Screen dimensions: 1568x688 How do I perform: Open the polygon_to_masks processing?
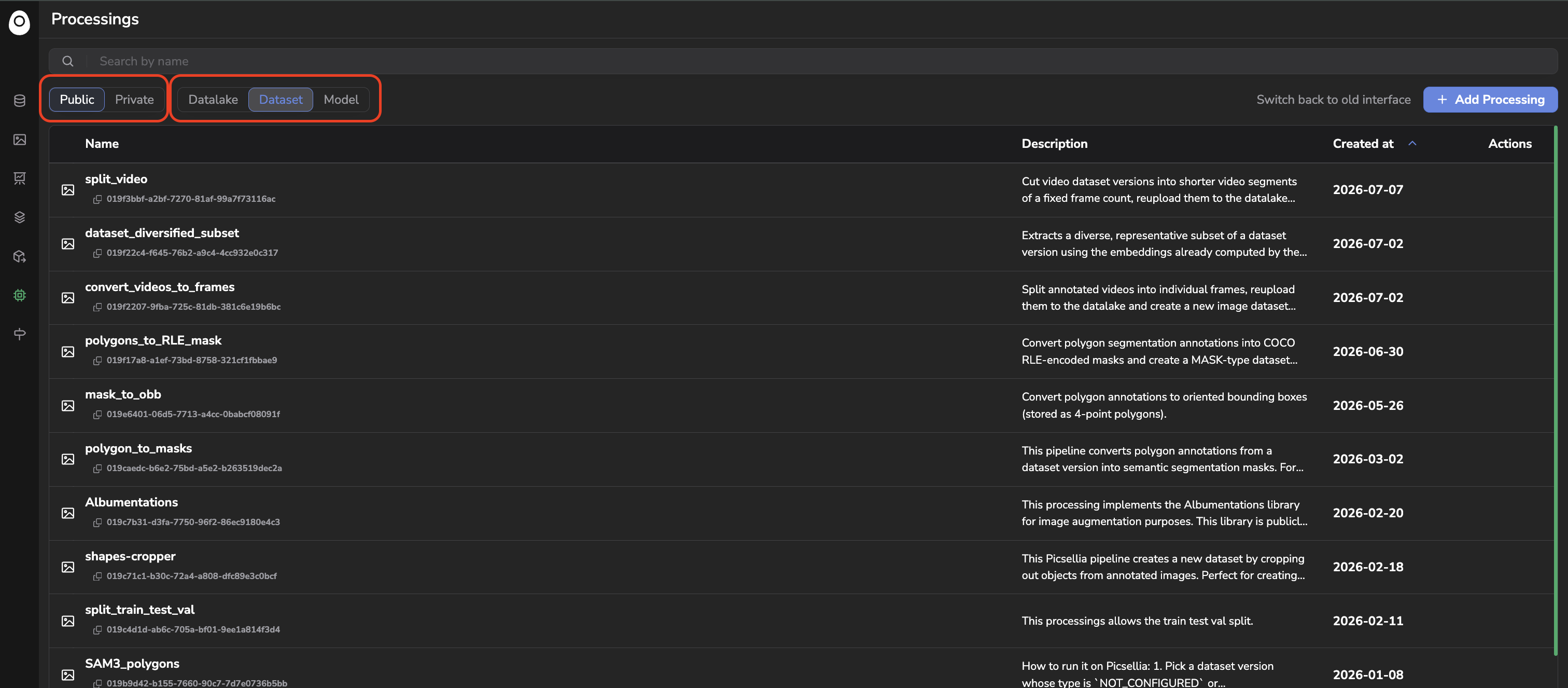tap(138, 448)
